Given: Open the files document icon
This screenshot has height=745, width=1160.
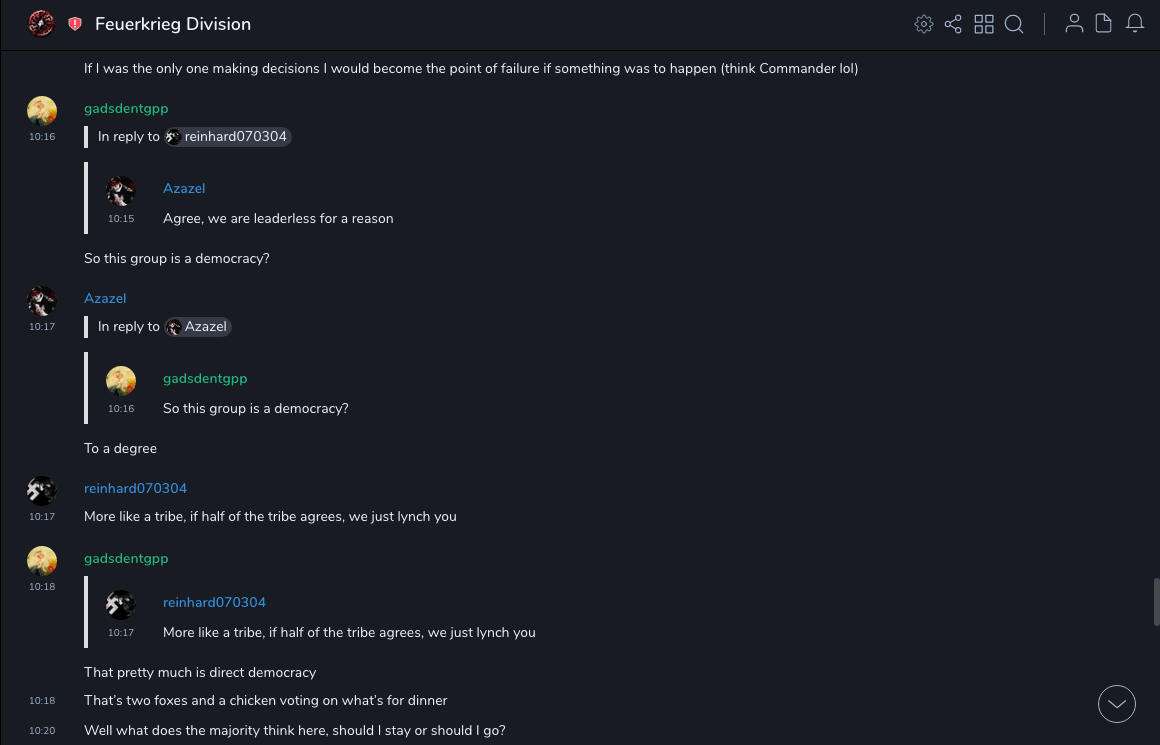Looking at the screenshot, I should [1104, 24].
